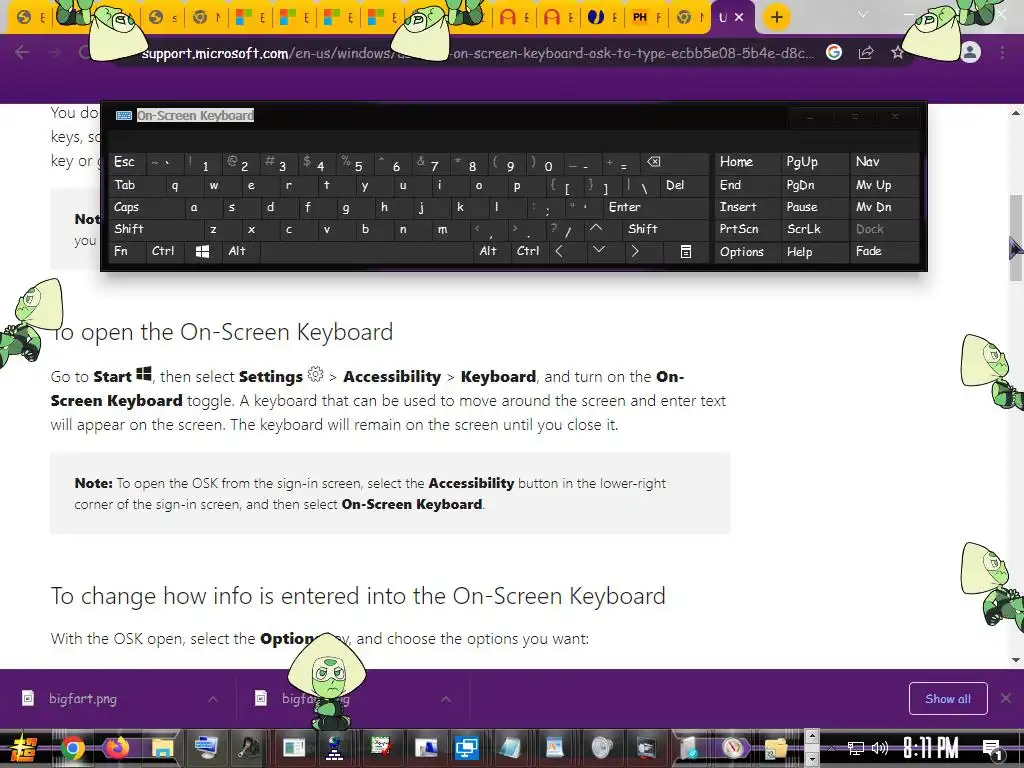
Task: Go back using the browser back arrow
Action: (x=22, y=52)
